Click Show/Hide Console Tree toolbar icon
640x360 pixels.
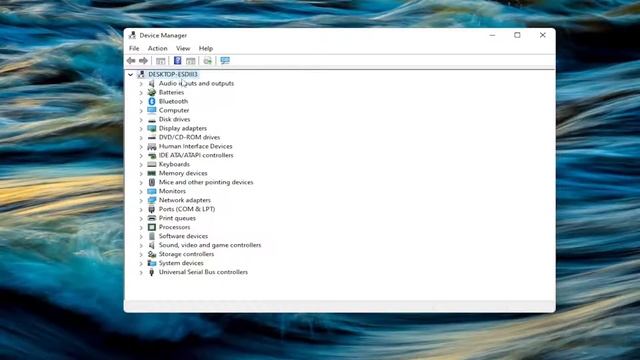pyautogui.click(x=160, y=61)
